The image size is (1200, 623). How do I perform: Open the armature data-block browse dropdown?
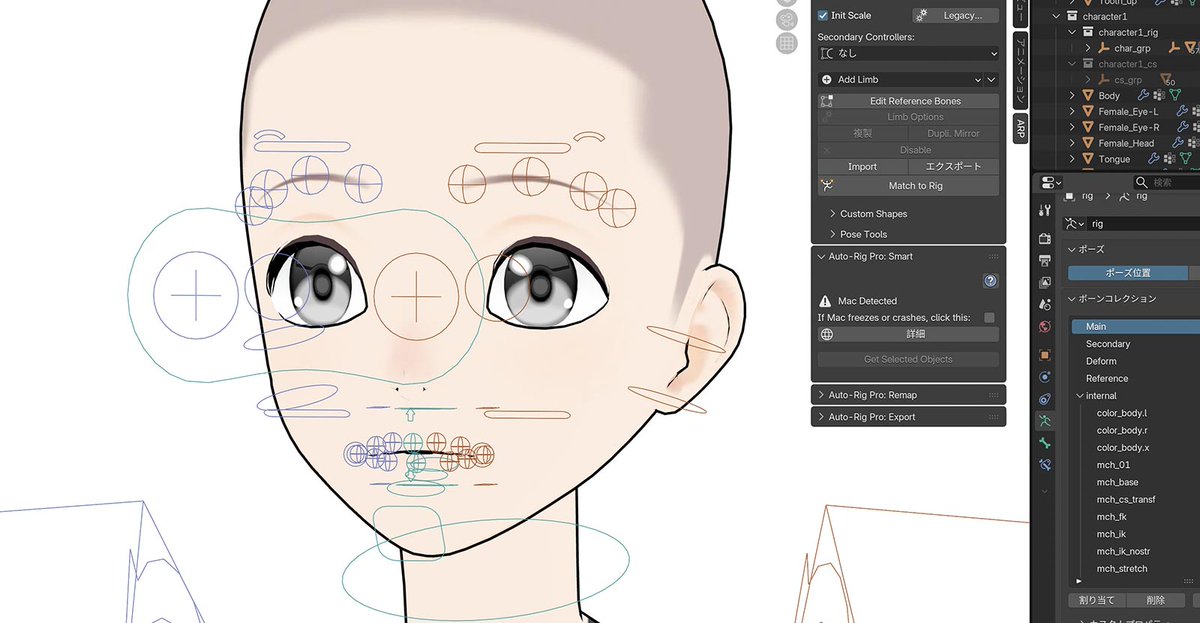(1075, 223)
